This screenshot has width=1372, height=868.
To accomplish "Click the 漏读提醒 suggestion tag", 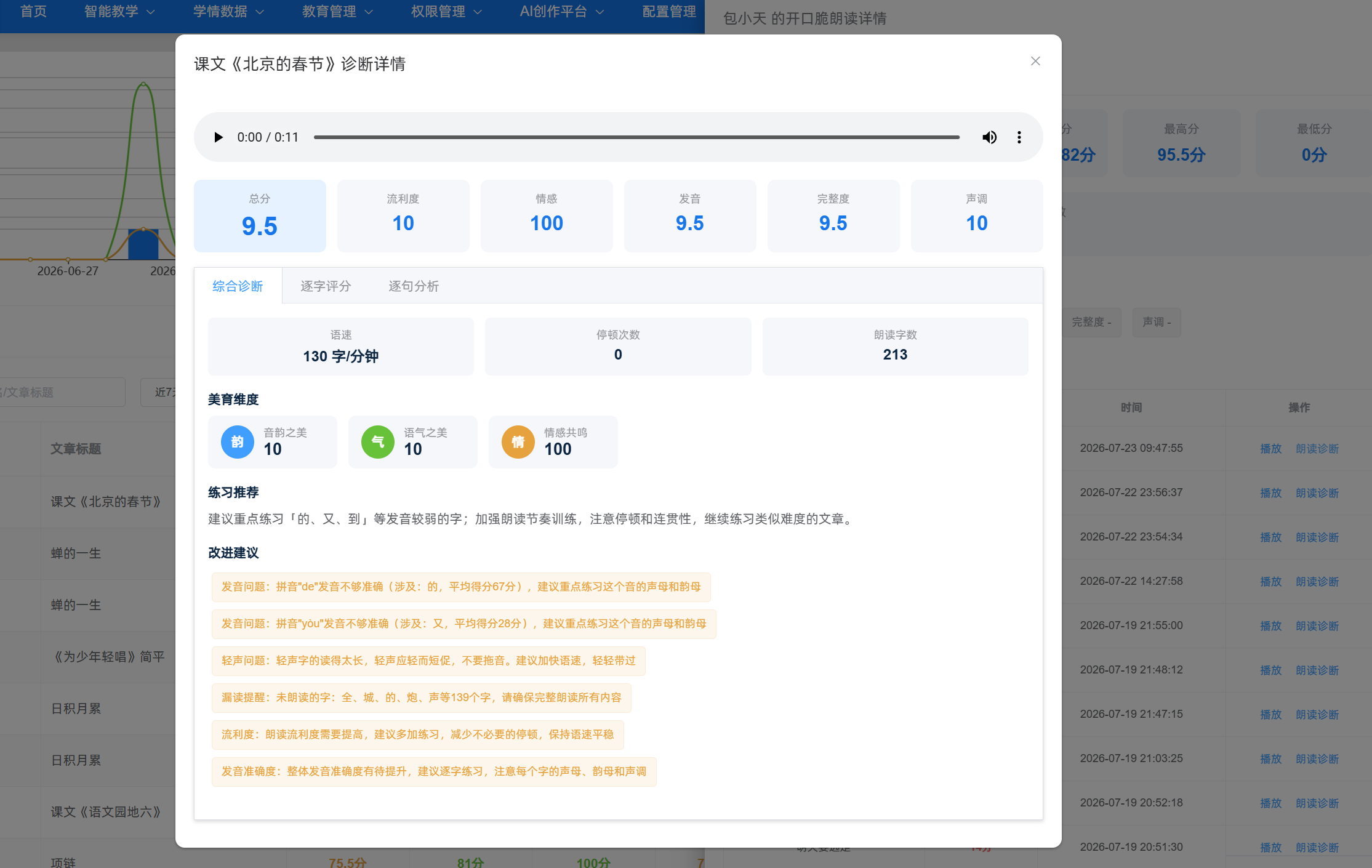I will [422, 698].
